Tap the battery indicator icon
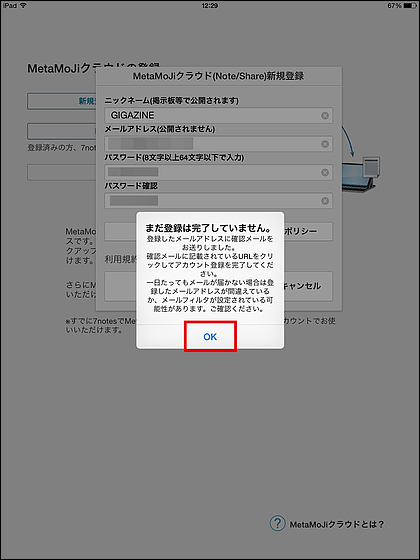 pos(410,6)
